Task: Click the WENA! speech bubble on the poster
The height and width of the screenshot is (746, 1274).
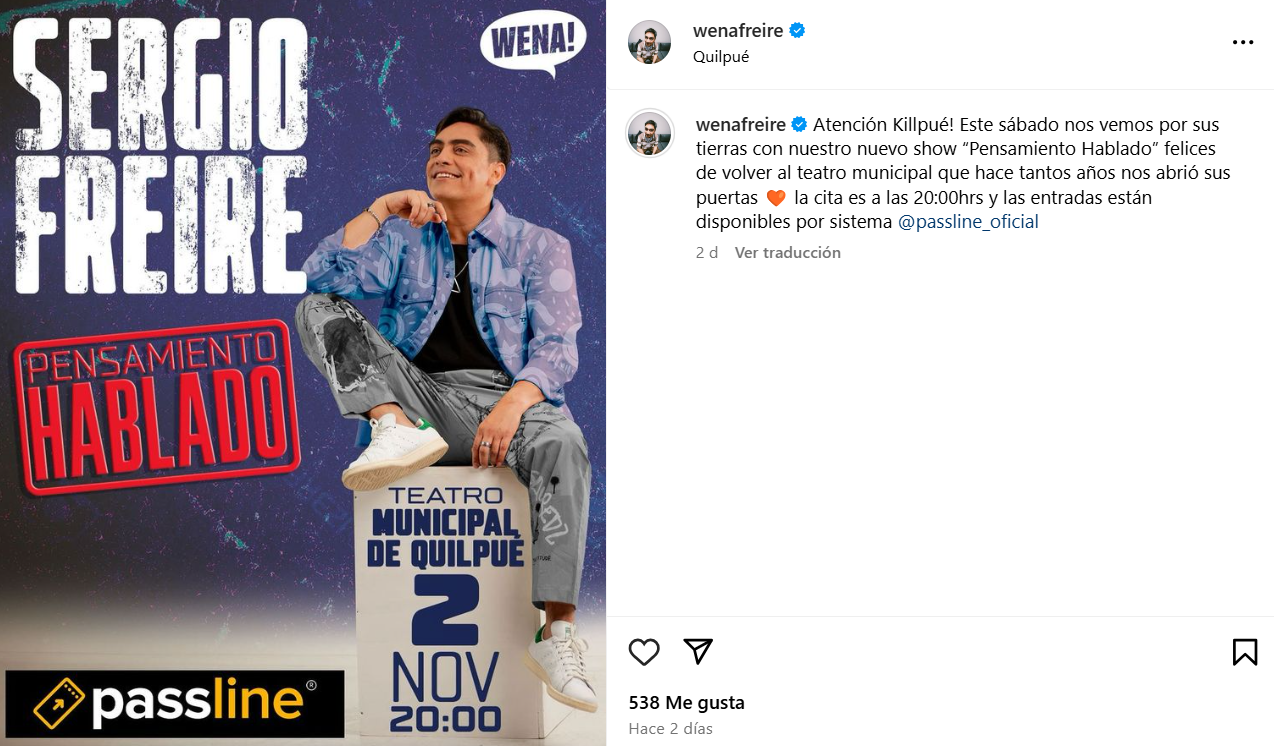Action: 532,44
